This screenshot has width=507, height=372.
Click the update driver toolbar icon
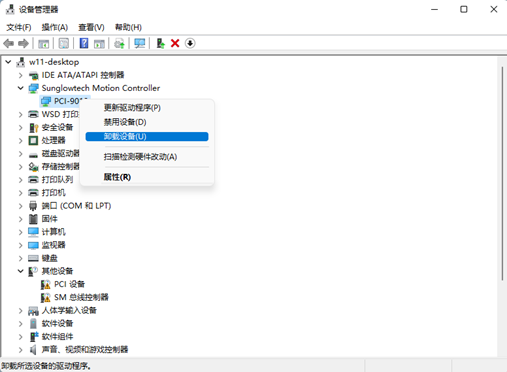point(119,43)
